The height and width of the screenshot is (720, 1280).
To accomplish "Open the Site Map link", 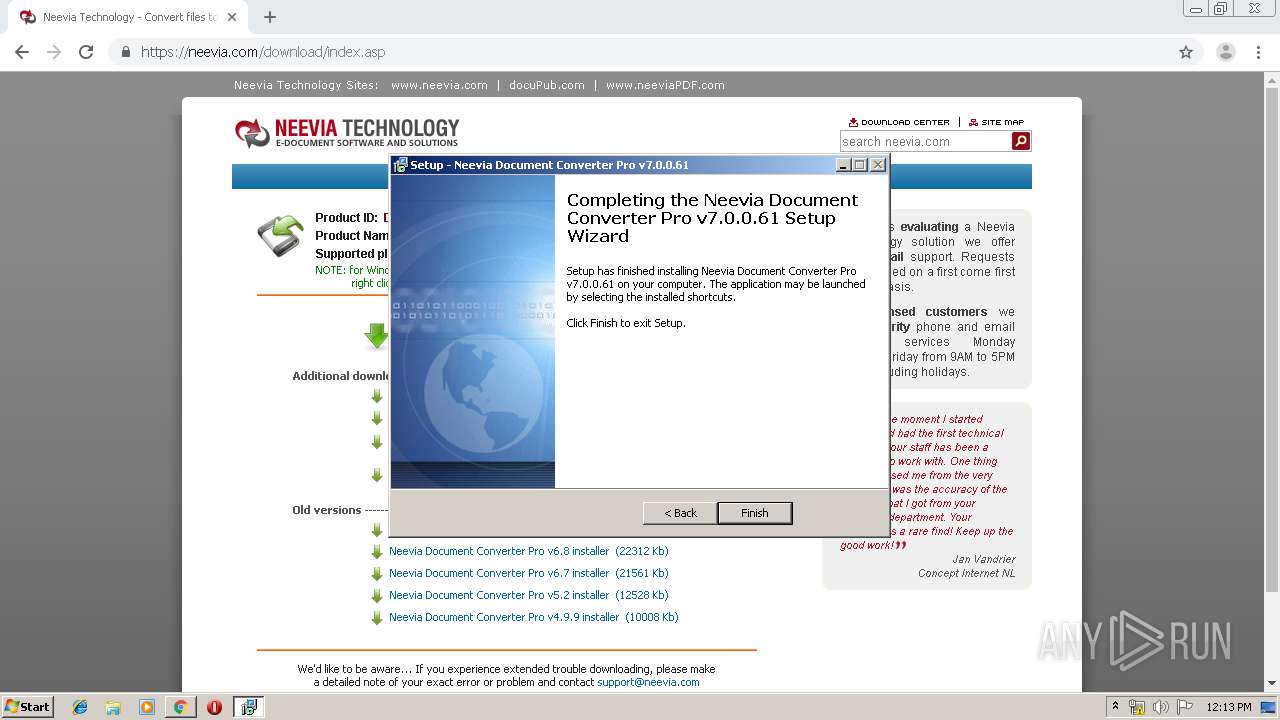I will coord(996,122).
